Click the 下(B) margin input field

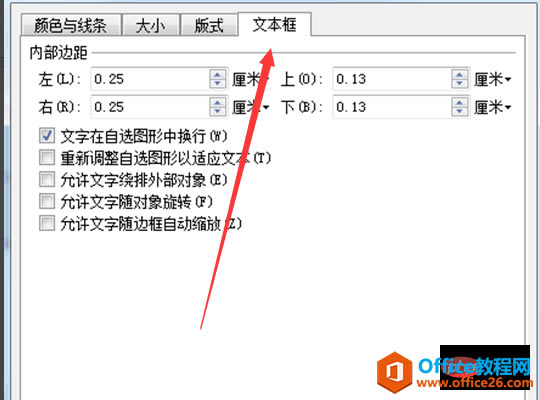click(392, 107)
